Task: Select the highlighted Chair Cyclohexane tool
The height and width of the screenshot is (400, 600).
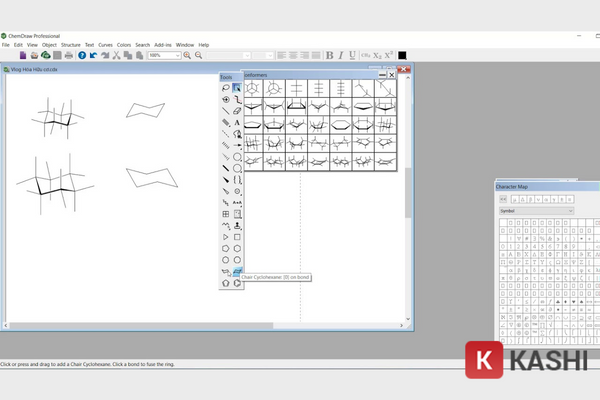Action: (237, 271)
